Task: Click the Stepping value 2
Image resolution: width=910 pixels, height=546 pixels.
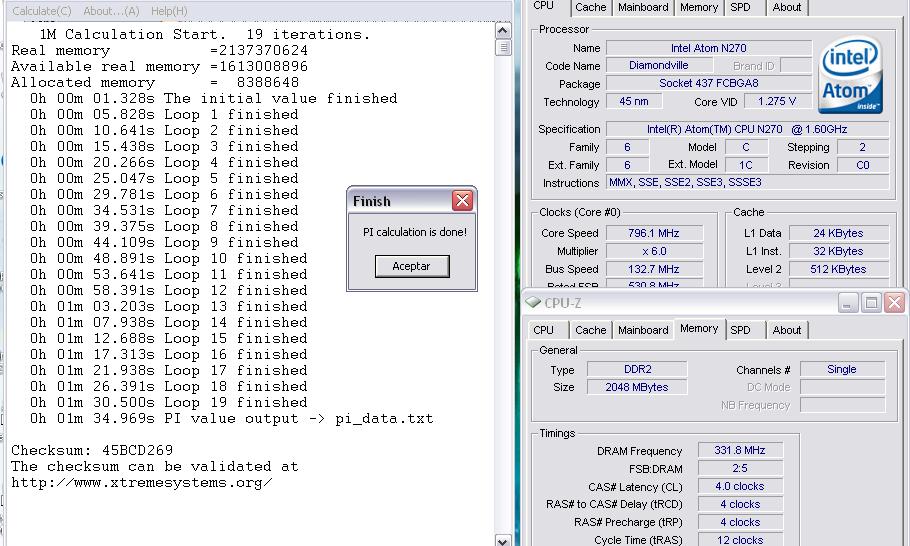Action: click(862, 147)
